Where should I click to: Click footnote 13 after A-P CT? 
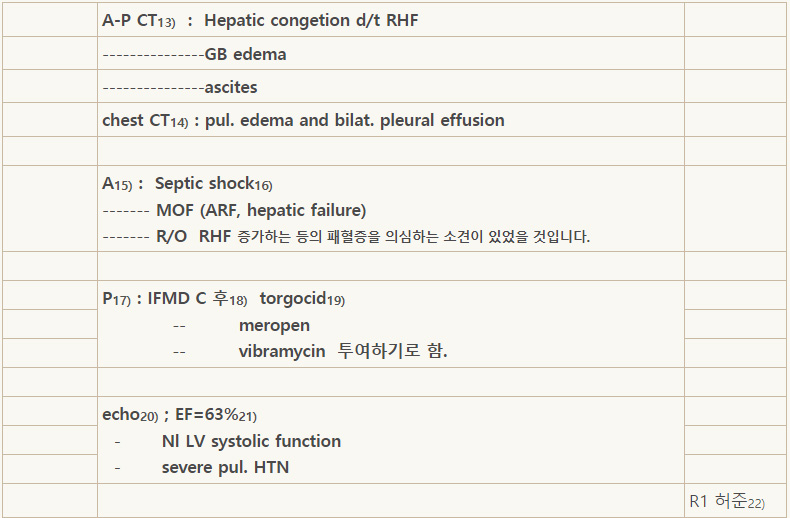point(167,23)
